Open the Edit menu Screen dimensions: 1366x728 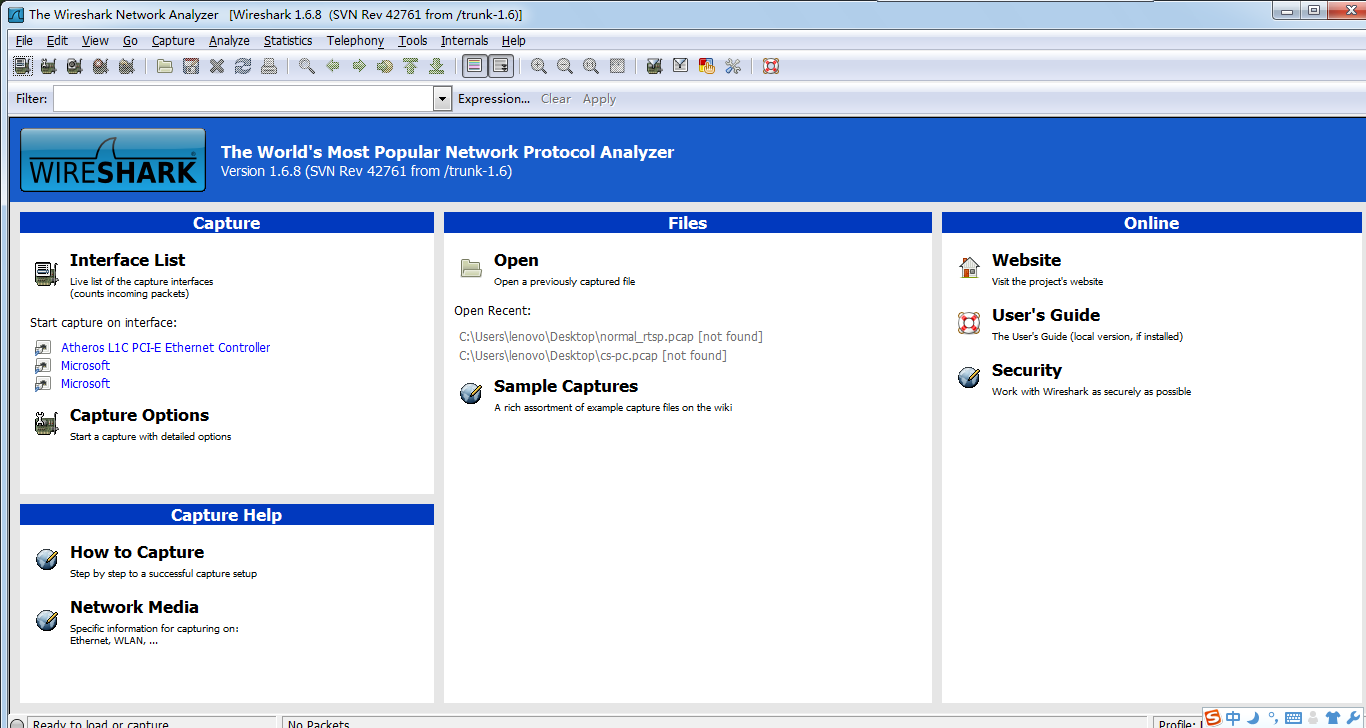(x=57, y=41)
